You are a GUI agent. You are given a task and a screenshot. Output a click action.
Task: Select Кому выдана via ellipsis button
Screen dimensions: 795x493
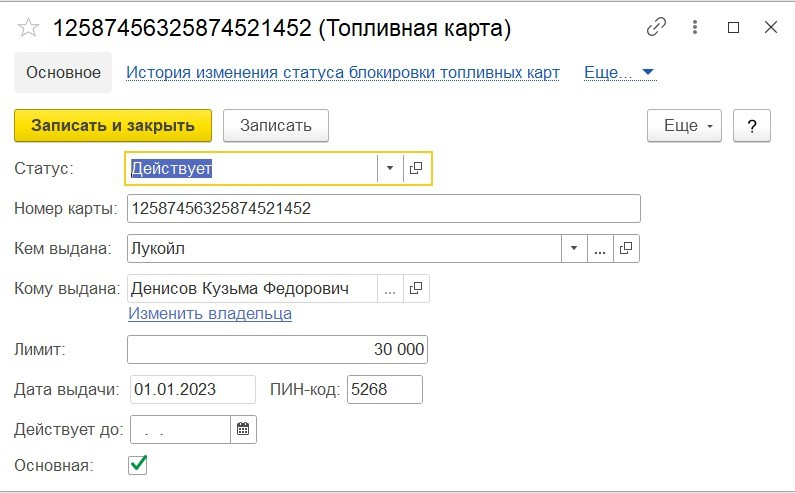390,288
